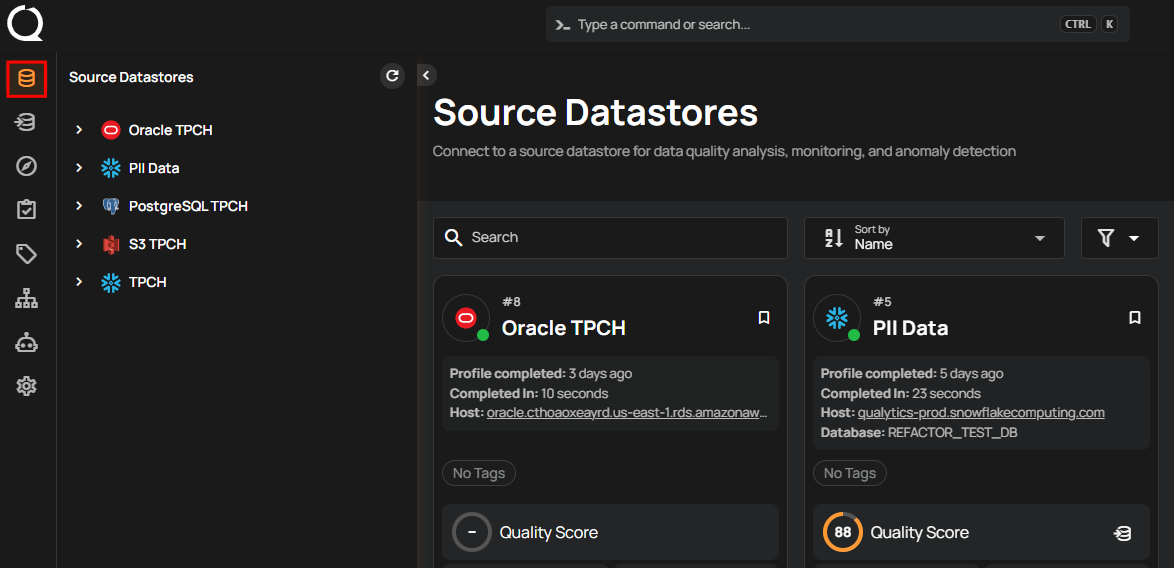Open the Tags icon in the sidebar
This screenshot has width=1174, height=568.
click(27, 254)
